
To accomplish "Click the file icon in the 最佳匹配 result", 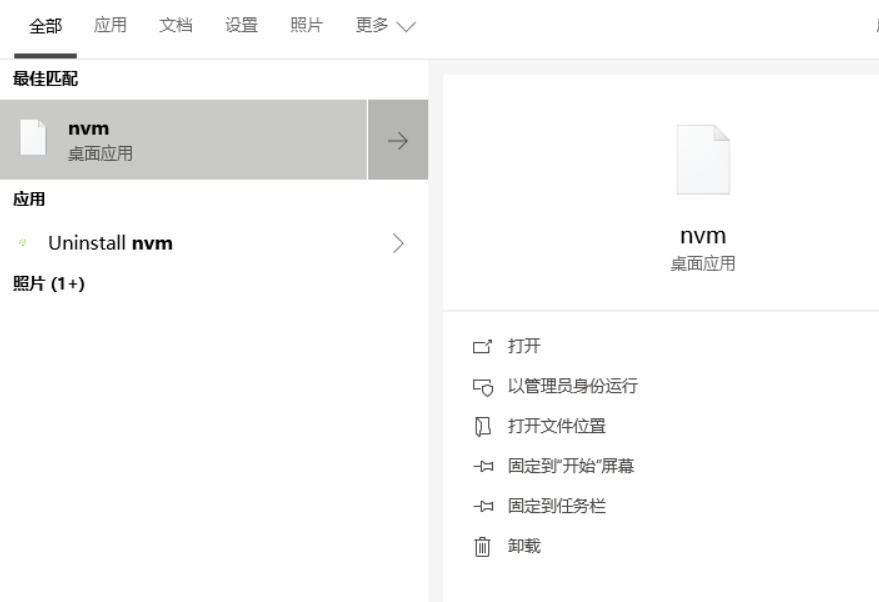I will [33, 139].
